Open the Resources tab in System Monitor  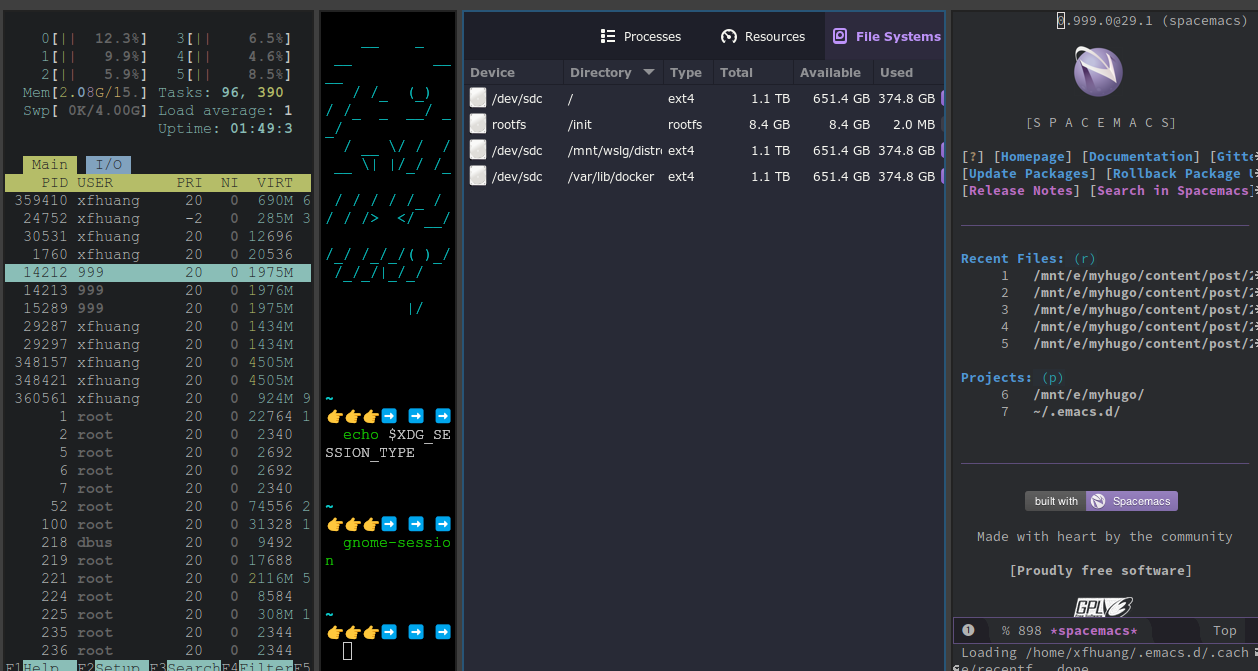762,36
